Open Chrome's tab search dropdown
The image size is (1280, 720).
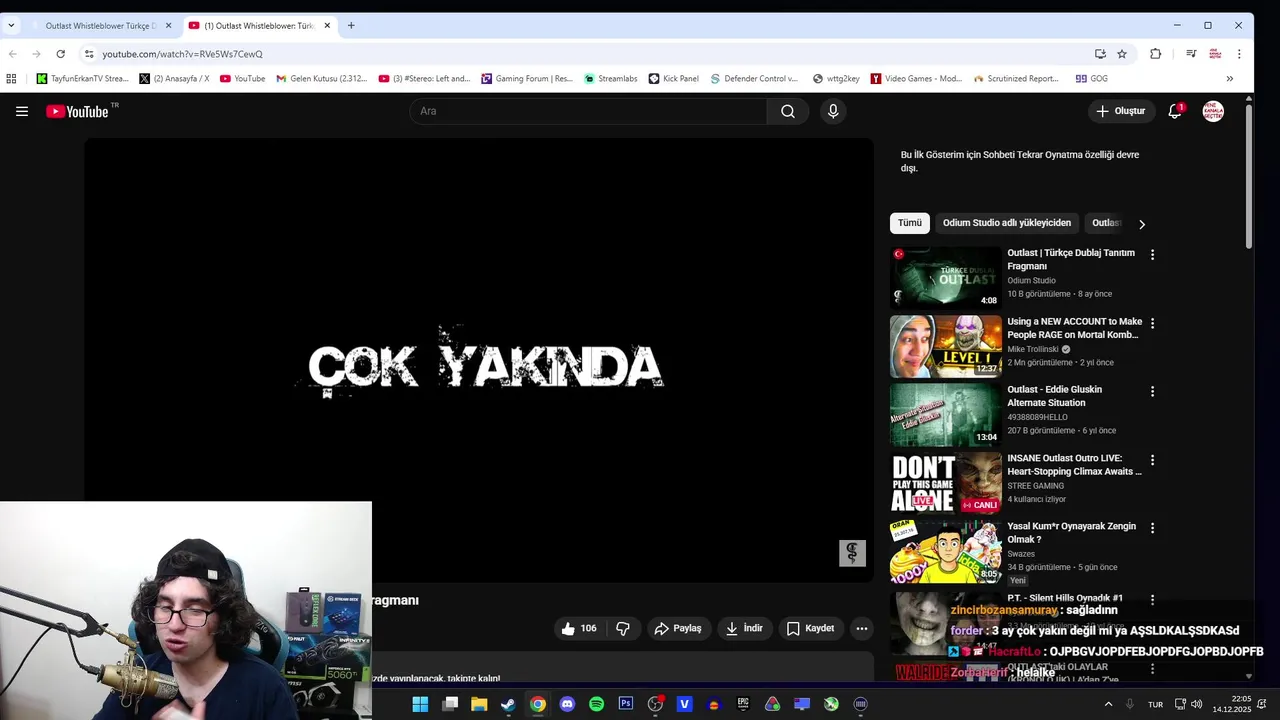(x=11, y=25)
